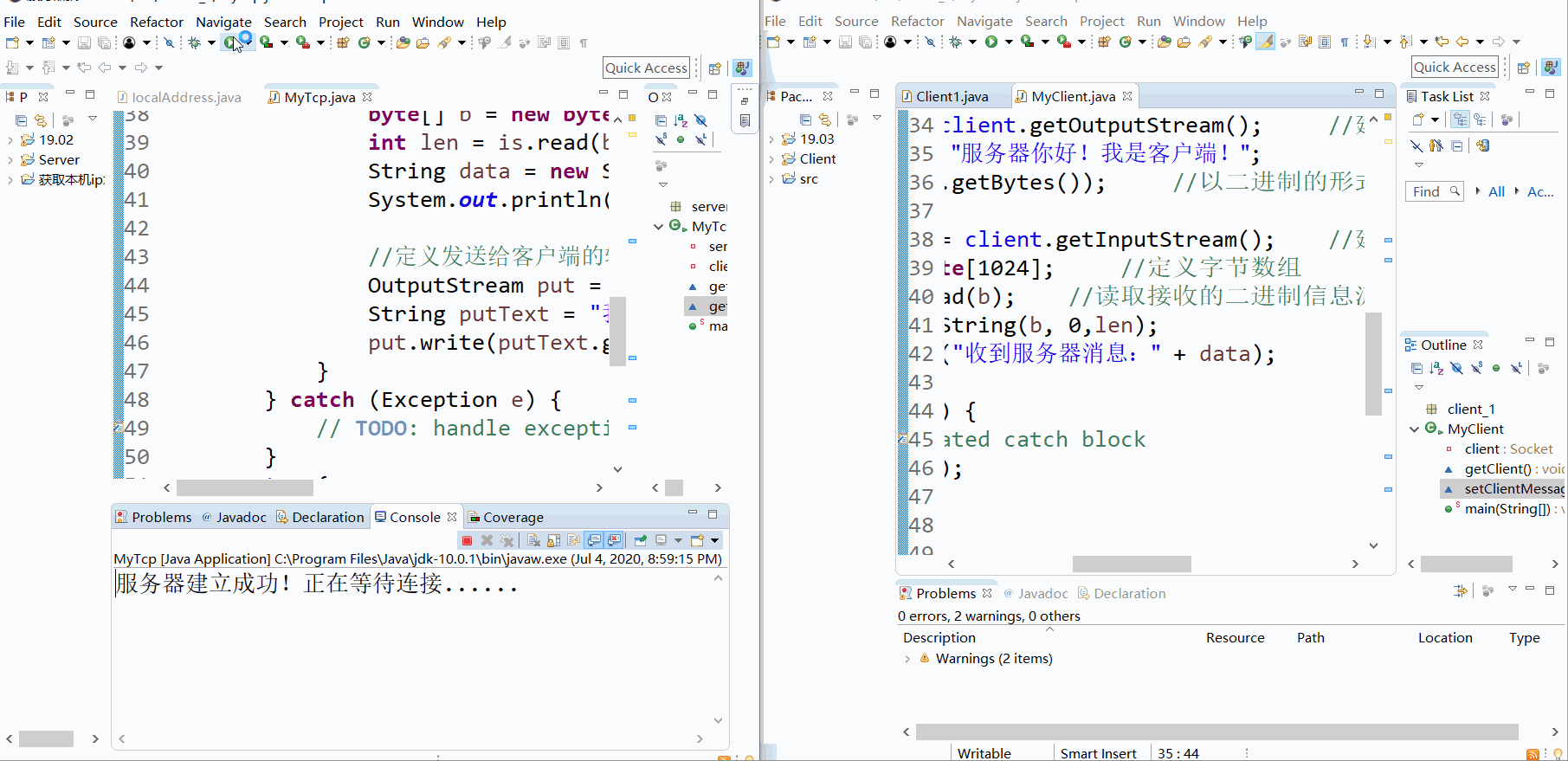Image resolution: width=1568 pixels, height=761 pixels.
Task: Click Clear Console icon in the Console view
Action: pos(533,540)
